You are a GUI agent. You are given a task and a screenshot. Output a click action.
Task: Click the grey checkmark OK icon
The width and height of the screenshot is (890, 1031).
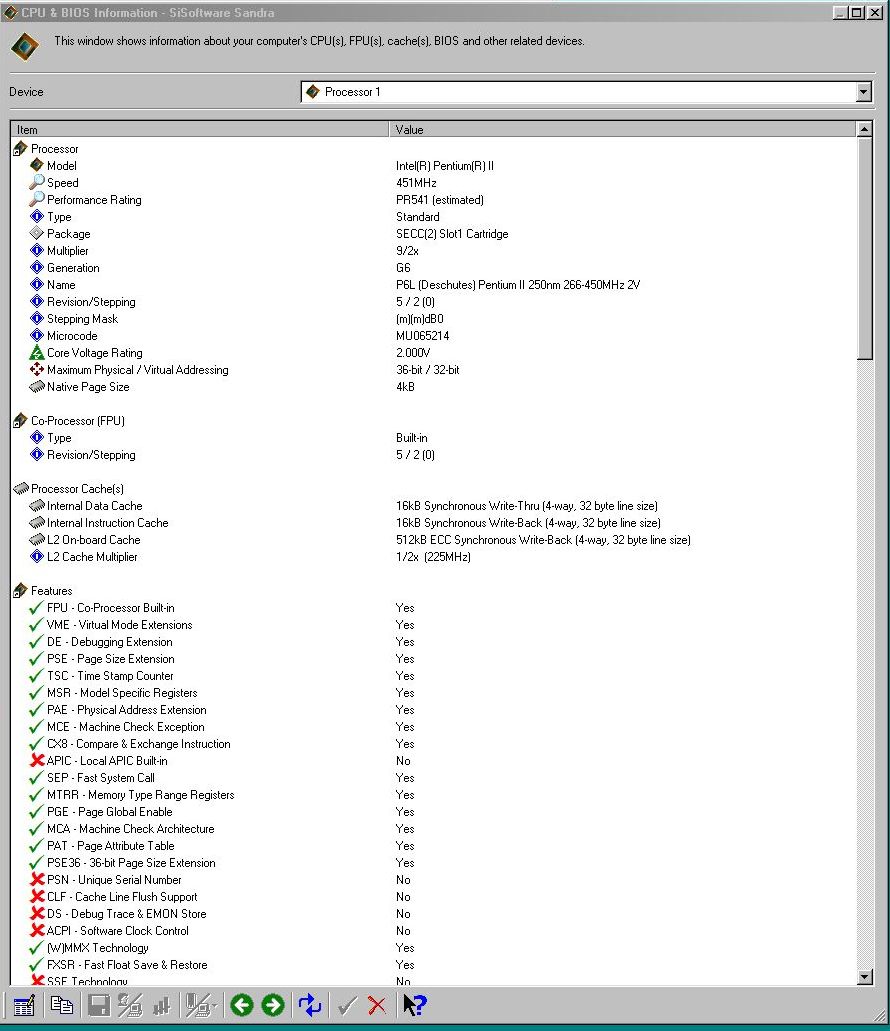point(346,1005)
